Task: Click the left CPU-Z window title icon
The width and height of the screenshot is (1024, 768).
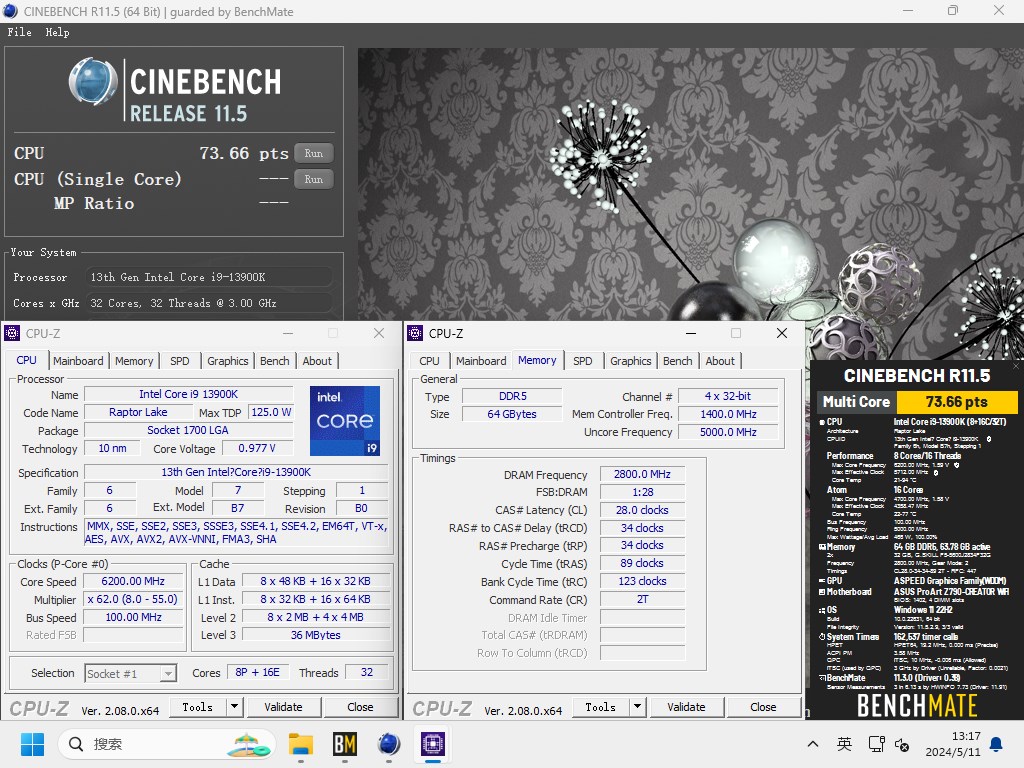Action: pyautogui.click(x=12, y=333)
